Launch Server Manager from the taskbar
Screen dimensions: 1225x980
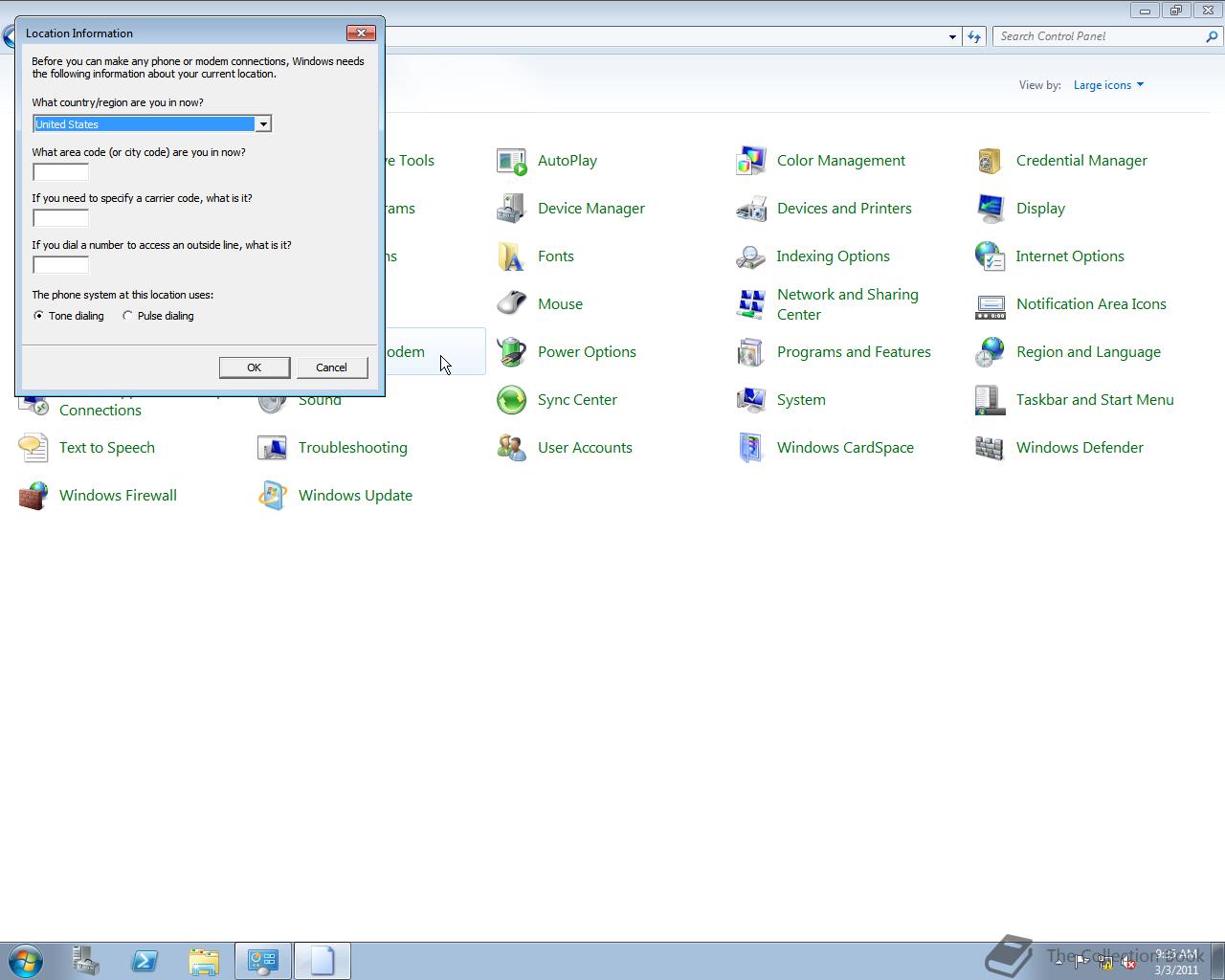(85, 961)
